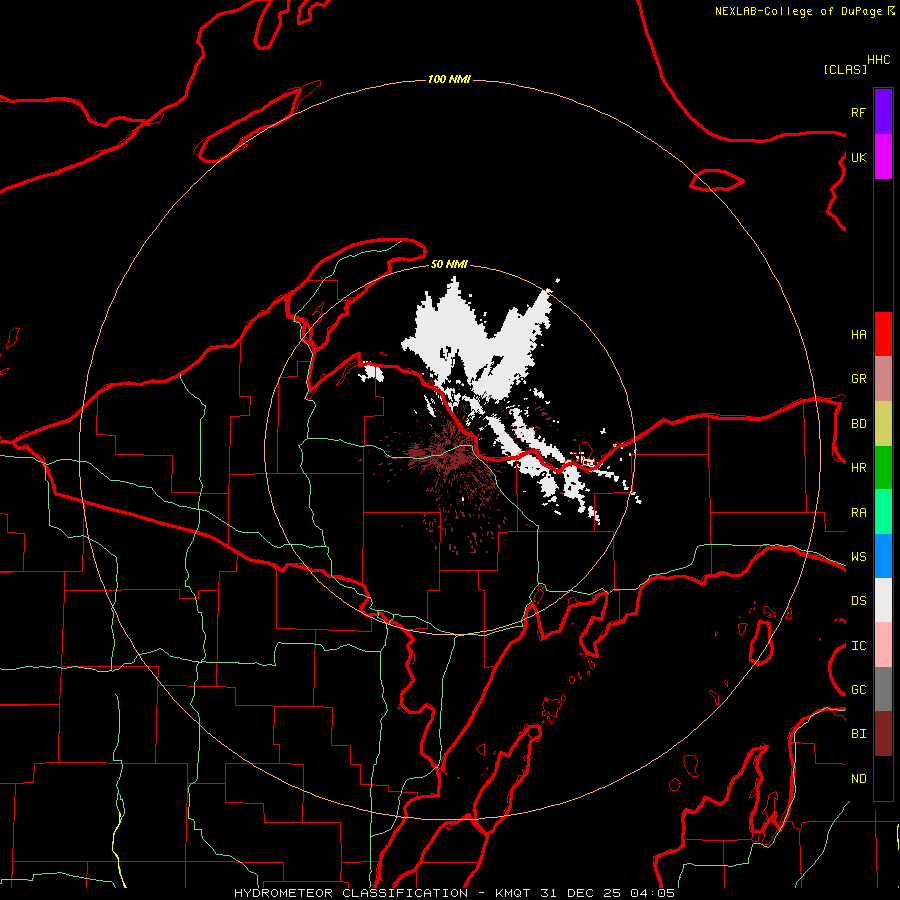
Task: Click the HHC product label
Action: pos(878,60)
